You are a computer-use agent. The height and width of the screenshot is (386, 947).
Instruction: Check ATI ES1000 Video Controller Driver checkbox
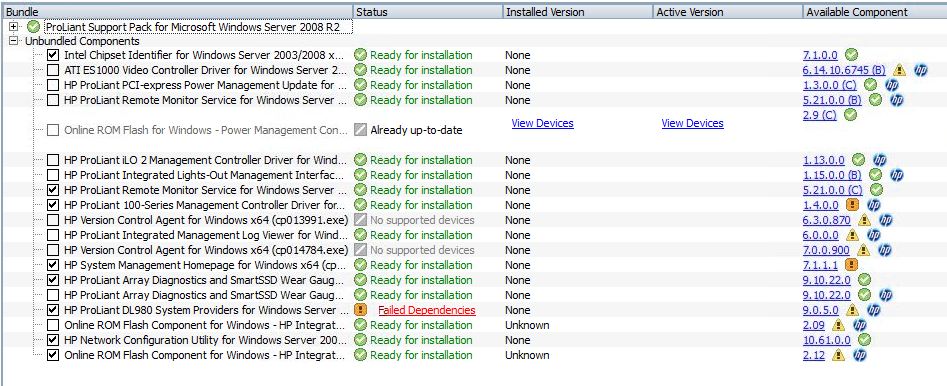(53, 70)
